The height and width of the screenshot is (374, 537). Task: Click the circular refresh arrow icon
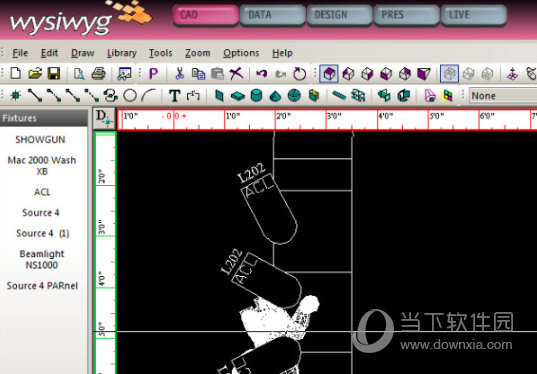click(300, 74)
